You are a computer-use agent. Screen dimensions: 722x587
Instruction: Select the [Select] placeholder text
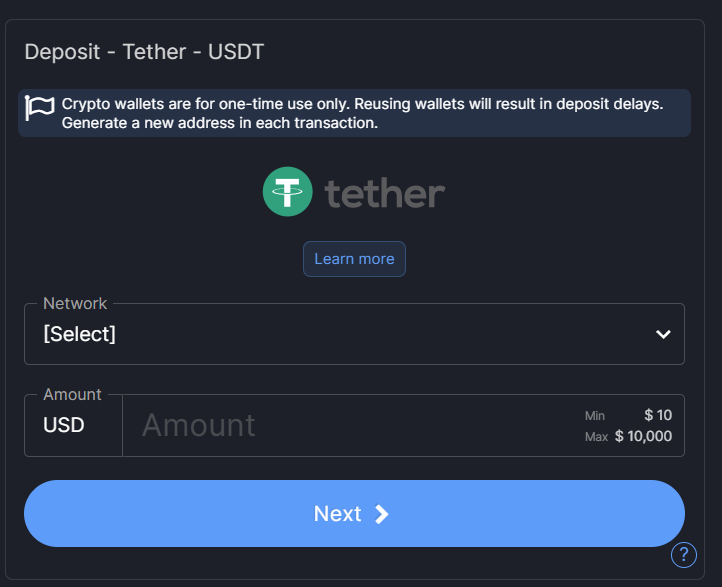pyautogui.click(x=80, y=334)
